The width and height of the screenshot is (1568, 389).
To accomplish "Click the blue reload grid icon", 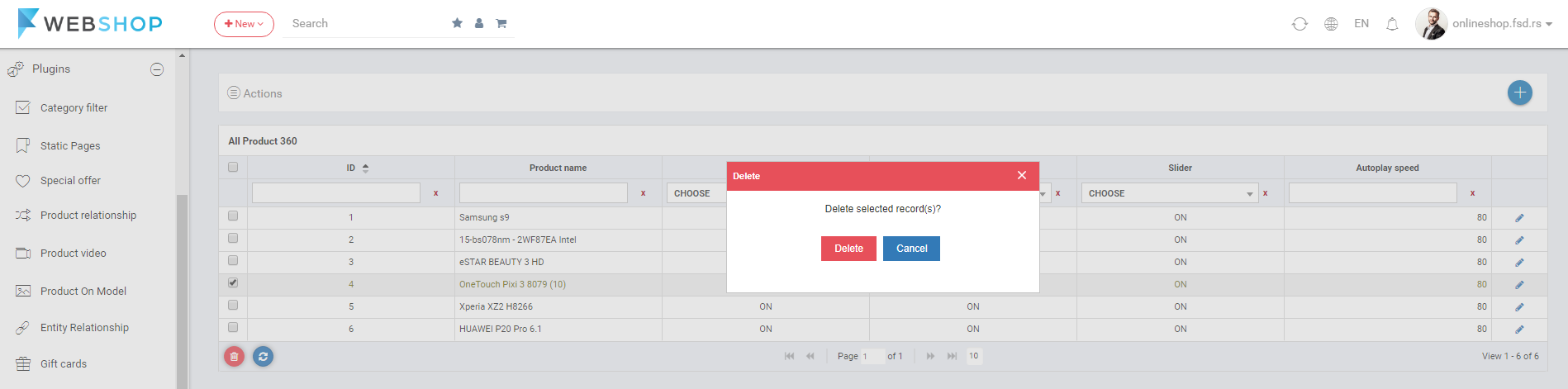I will pyautogui.click(x=263, y=356).
